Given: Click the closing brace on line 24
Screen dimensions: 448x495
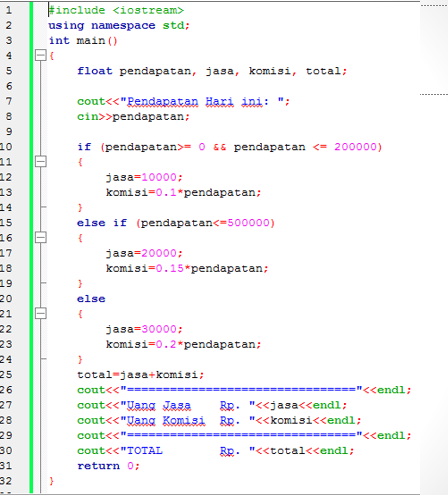Looking at the screenshot, I should (x=80, y=359).
